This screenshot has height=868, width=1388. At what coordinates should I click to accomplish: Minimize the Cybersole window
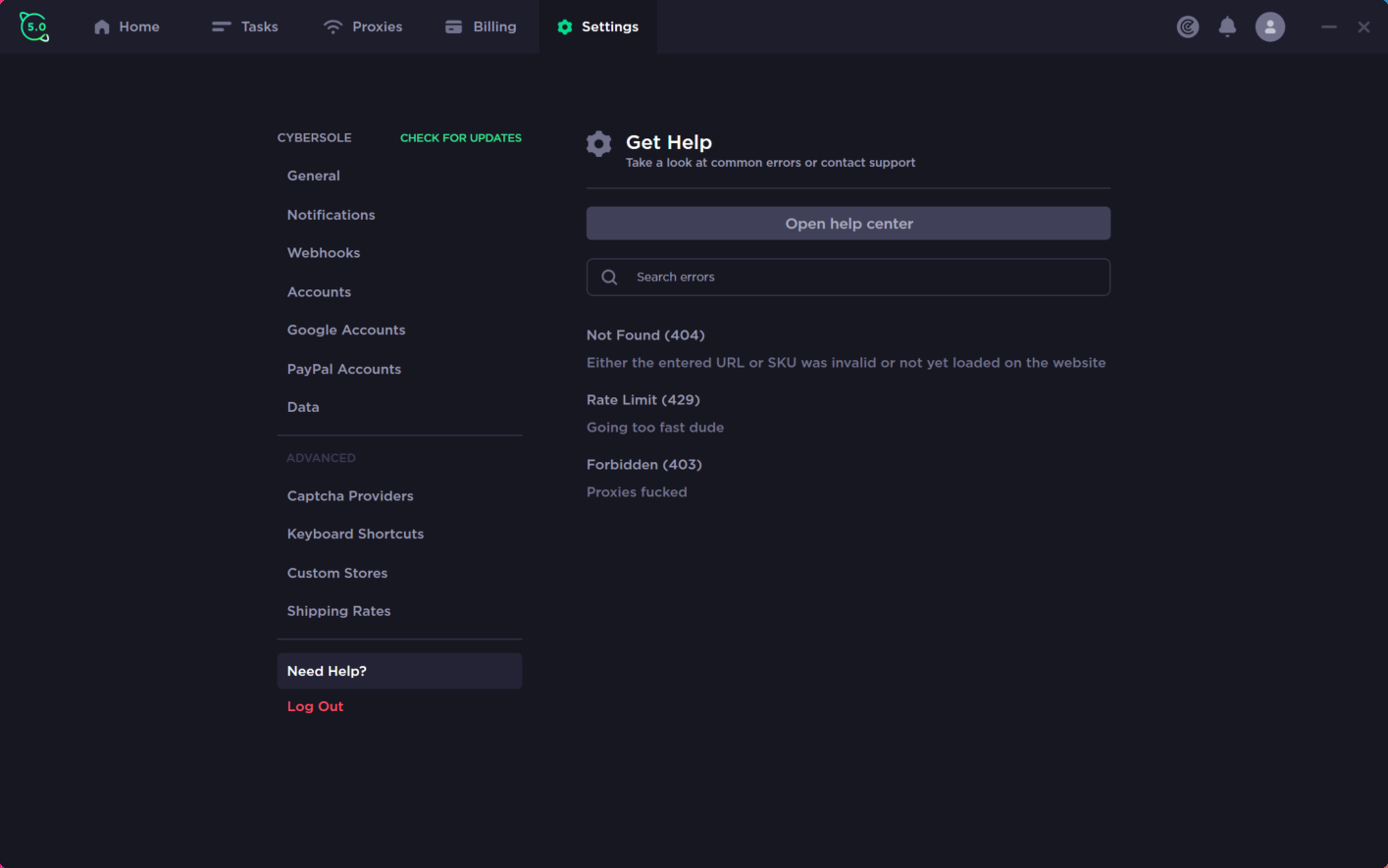click(x=1329, y=26)
